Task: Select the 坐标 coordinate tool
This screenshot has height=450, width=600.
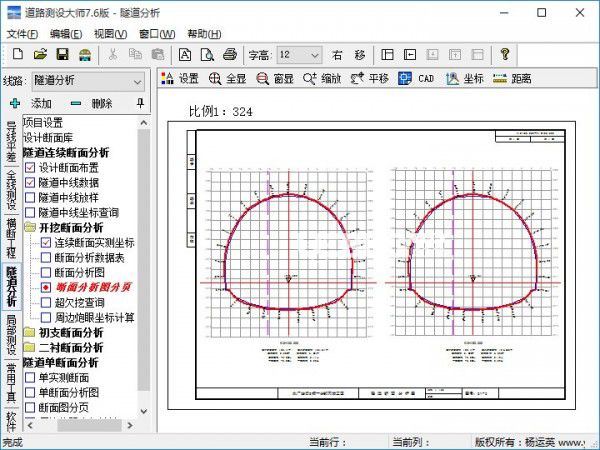Action: click(x=465, y=78)
